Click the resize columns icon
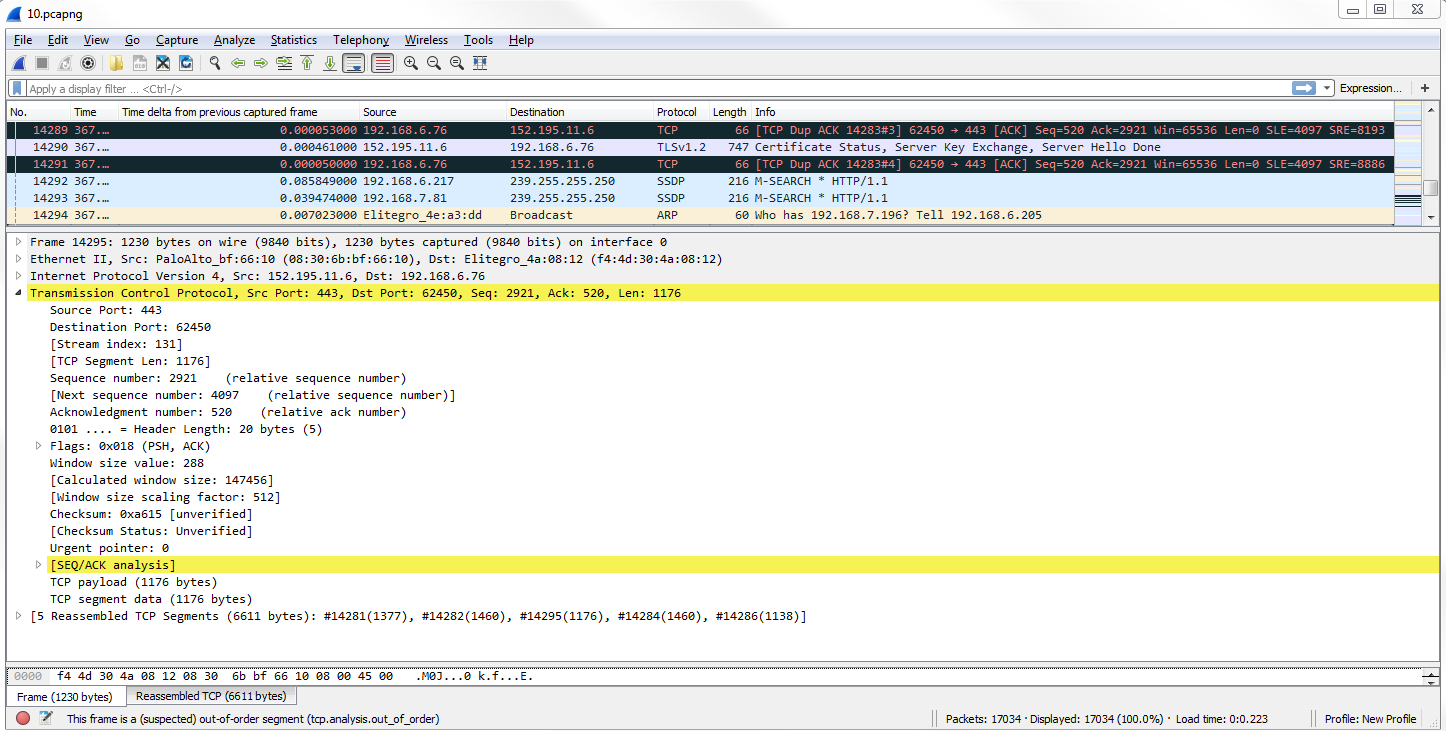The image size is (1446, 731). point(480,63)
